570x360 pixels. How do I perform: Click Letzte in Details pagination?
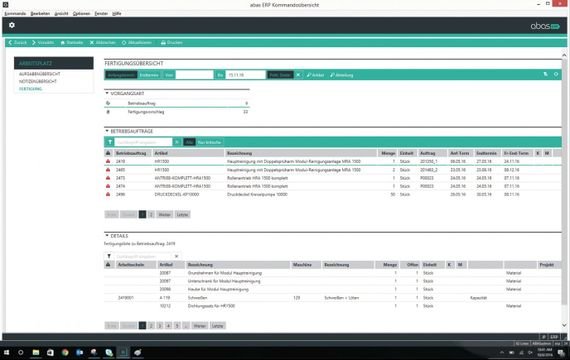[x=217, y=325]
